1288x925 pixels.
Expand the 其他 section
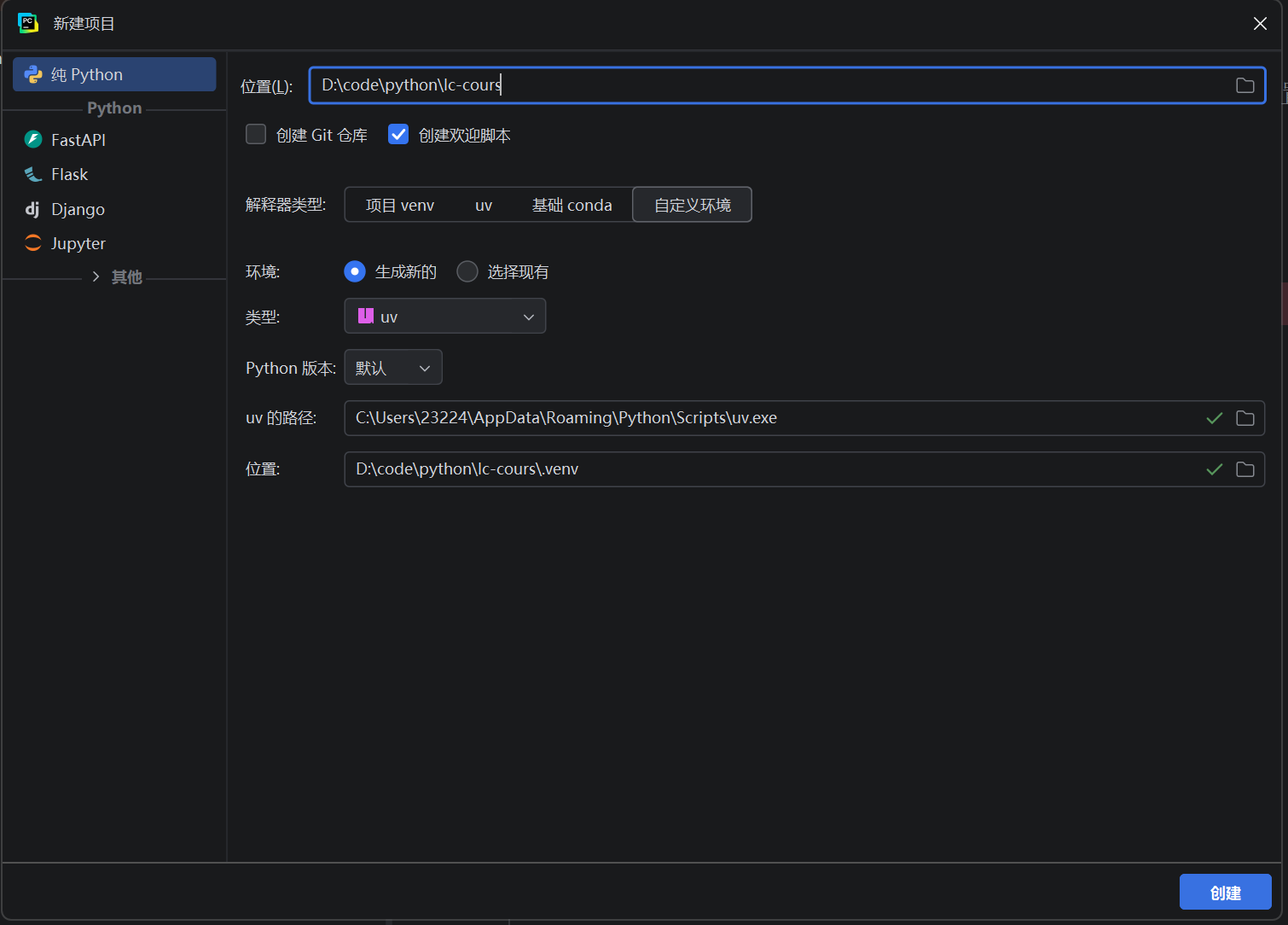click(x=96, y=276)
